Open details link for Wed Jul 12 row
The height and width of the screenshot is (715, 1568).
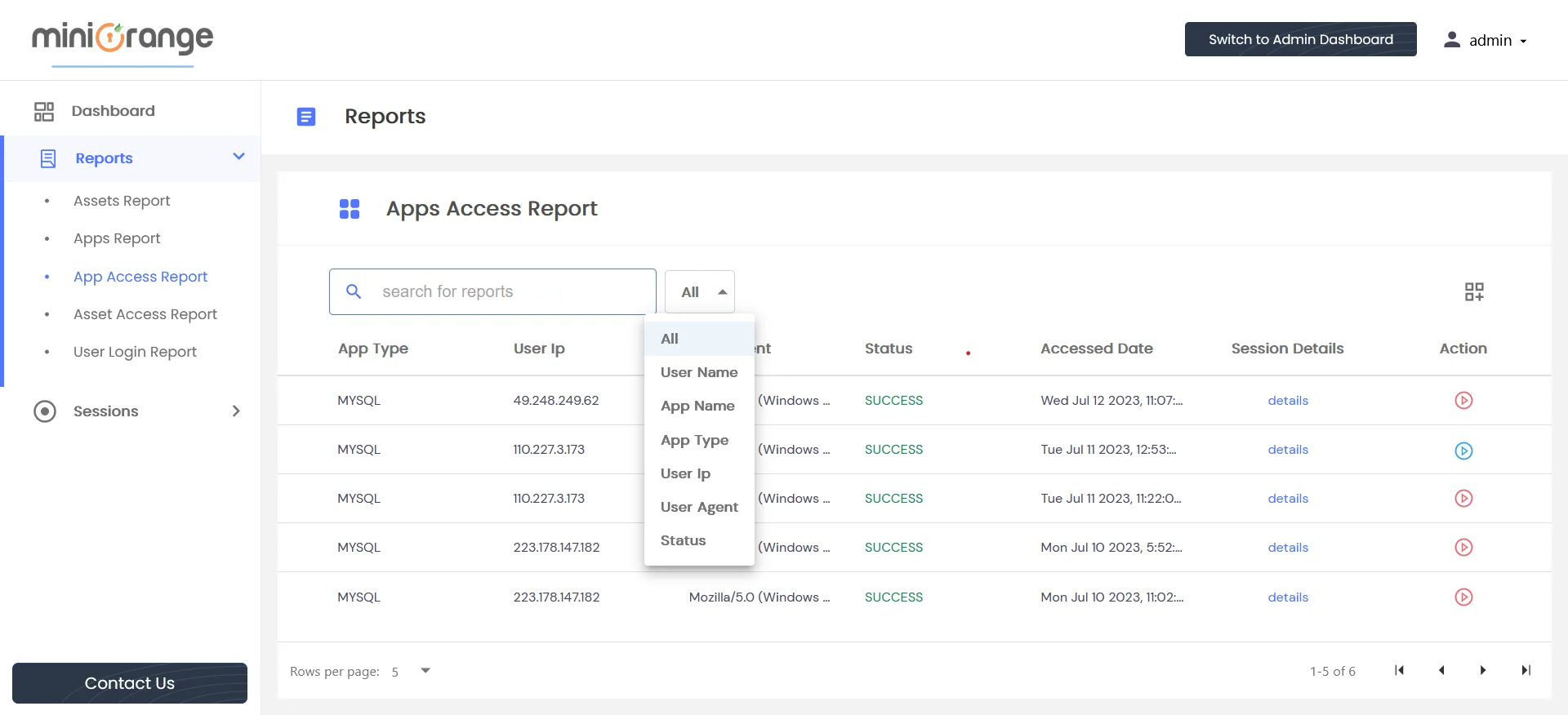coord(1288,401)
